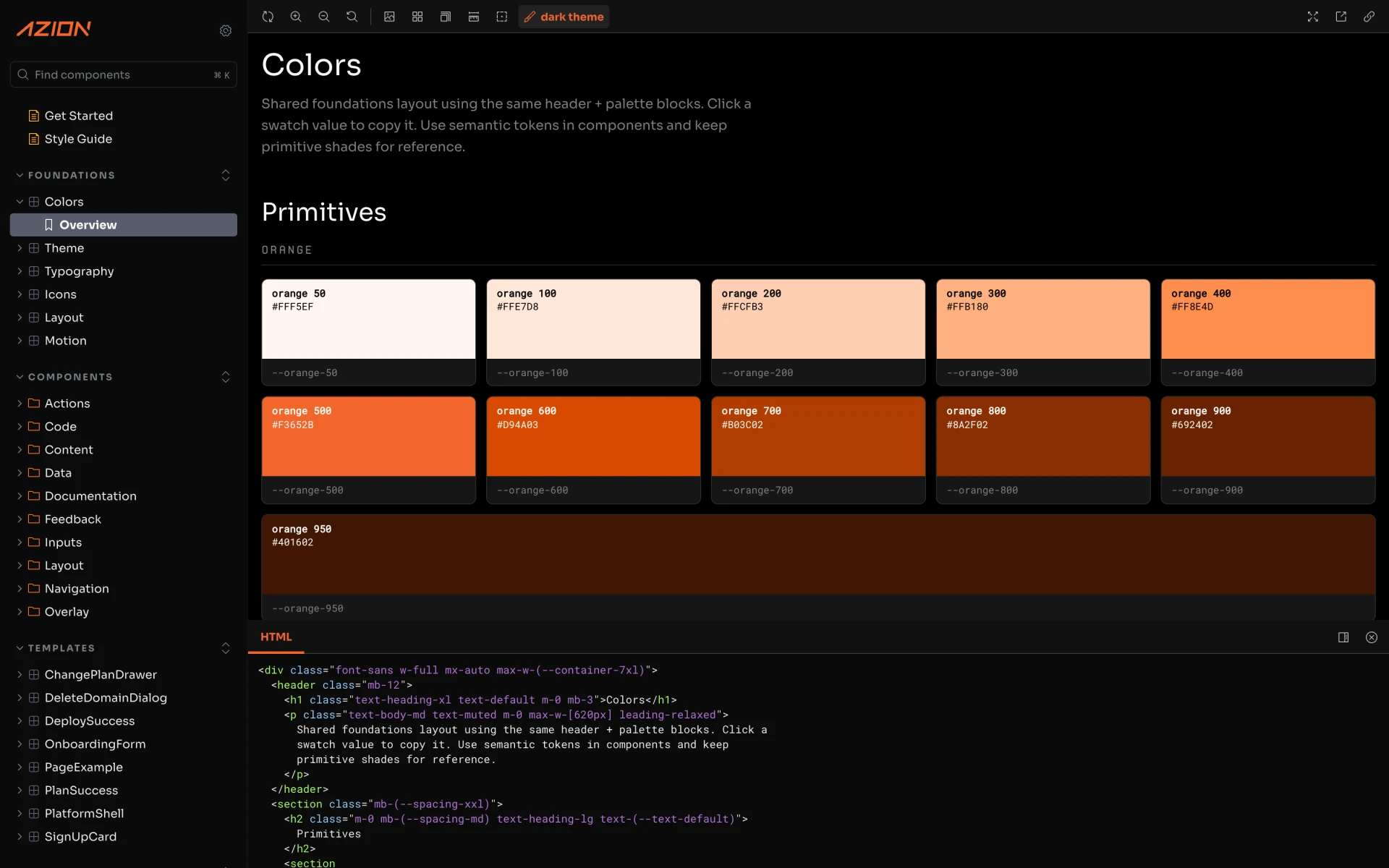This screenshot has width=1389, height=868.
Task: Close the addon panel
Action: 1372,637
